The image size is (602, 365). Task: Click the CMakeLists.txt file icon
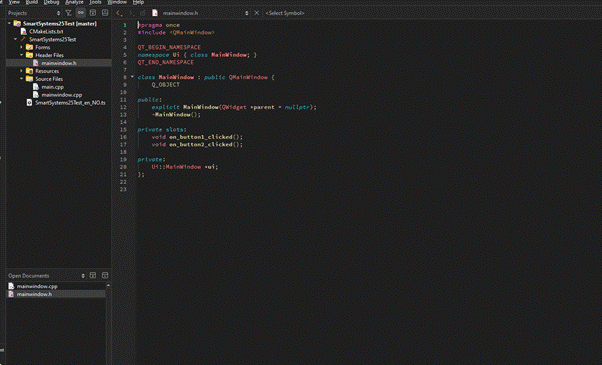[23, 31]
